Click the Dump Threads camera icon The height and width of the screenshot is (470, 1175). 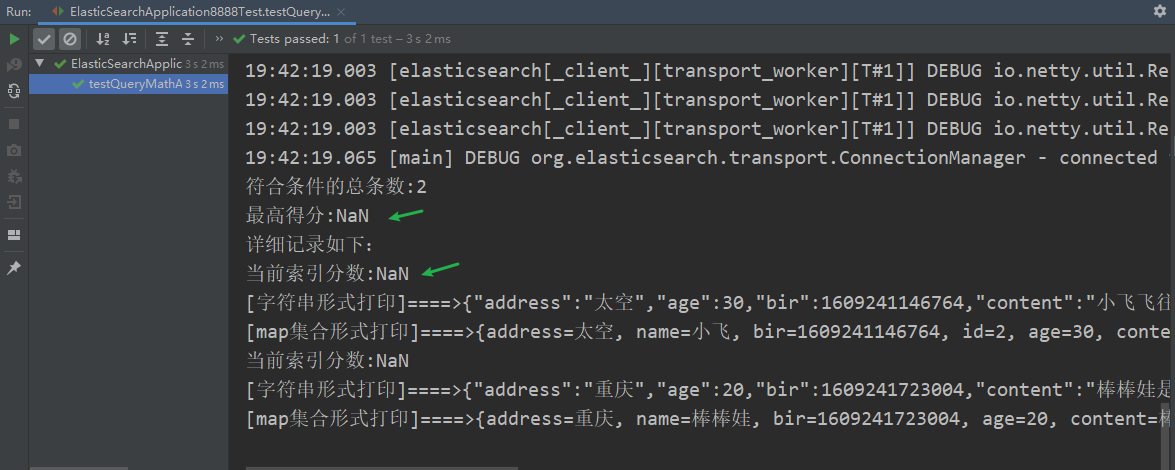13,150
